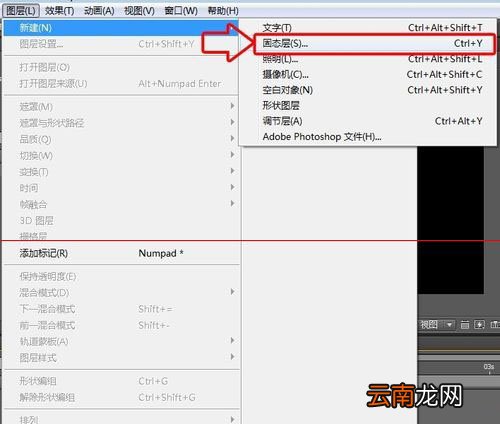Image resolution: width=500 pixels, height=424 pixels.
Task: Click the black composition preview area
Action: coord(451,220)
